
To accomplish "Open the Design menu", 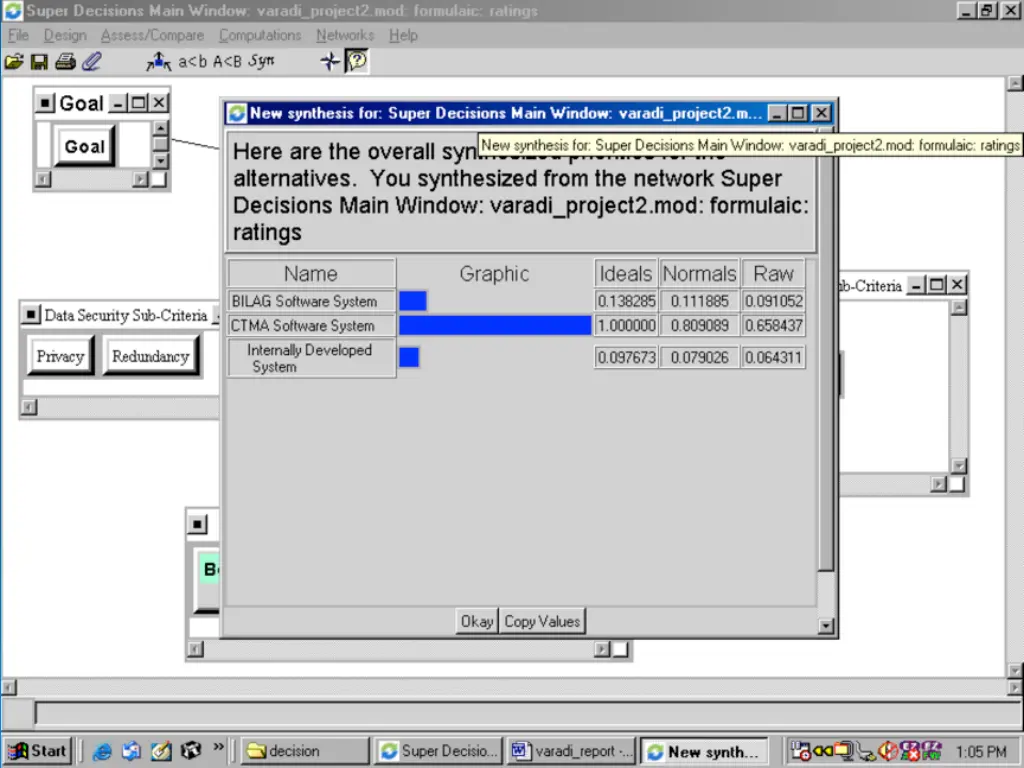I will (x=65, y=35).
